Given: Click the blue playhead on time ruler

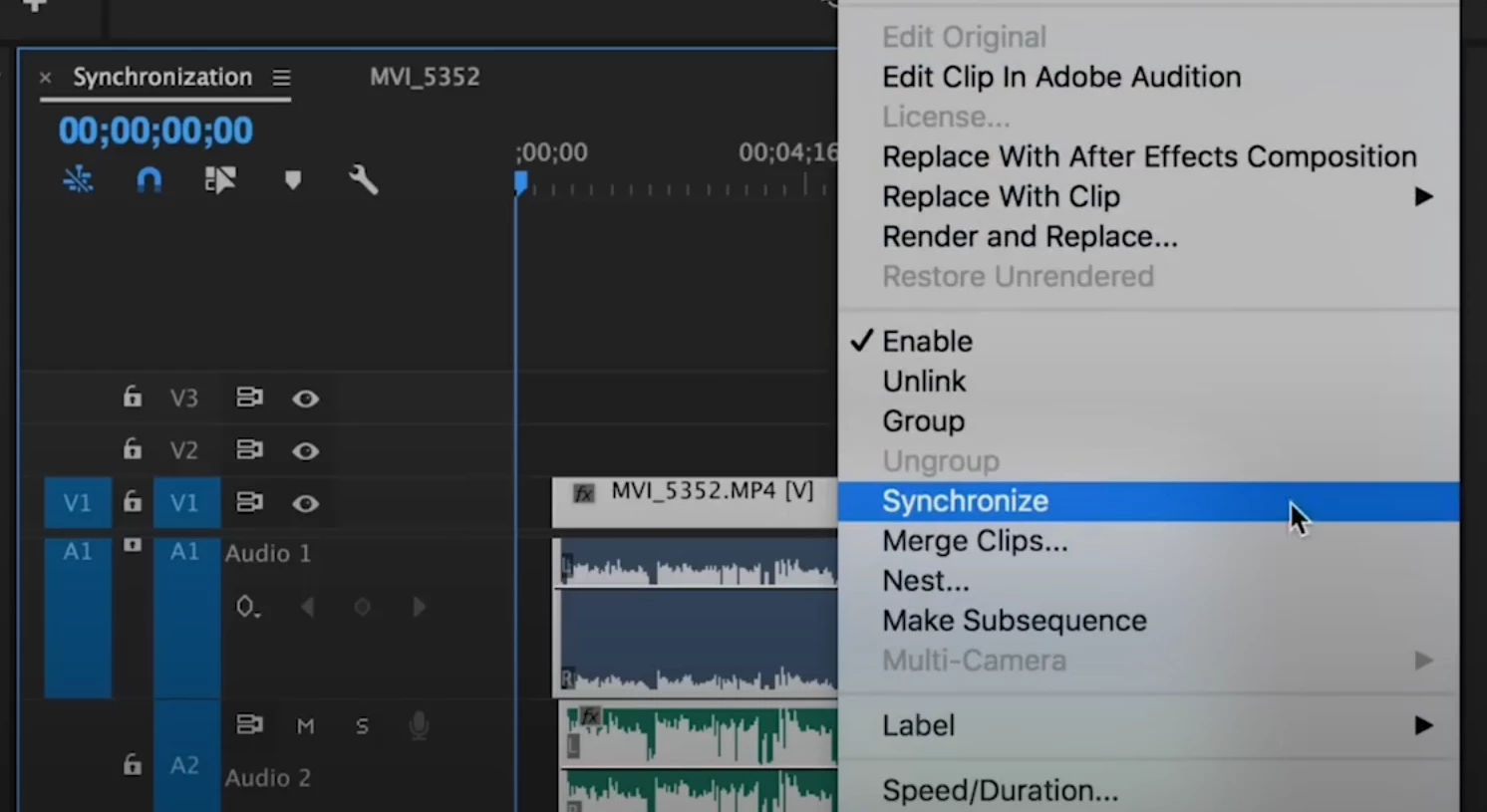Looking at the screenshot, I should coord(520,183).
